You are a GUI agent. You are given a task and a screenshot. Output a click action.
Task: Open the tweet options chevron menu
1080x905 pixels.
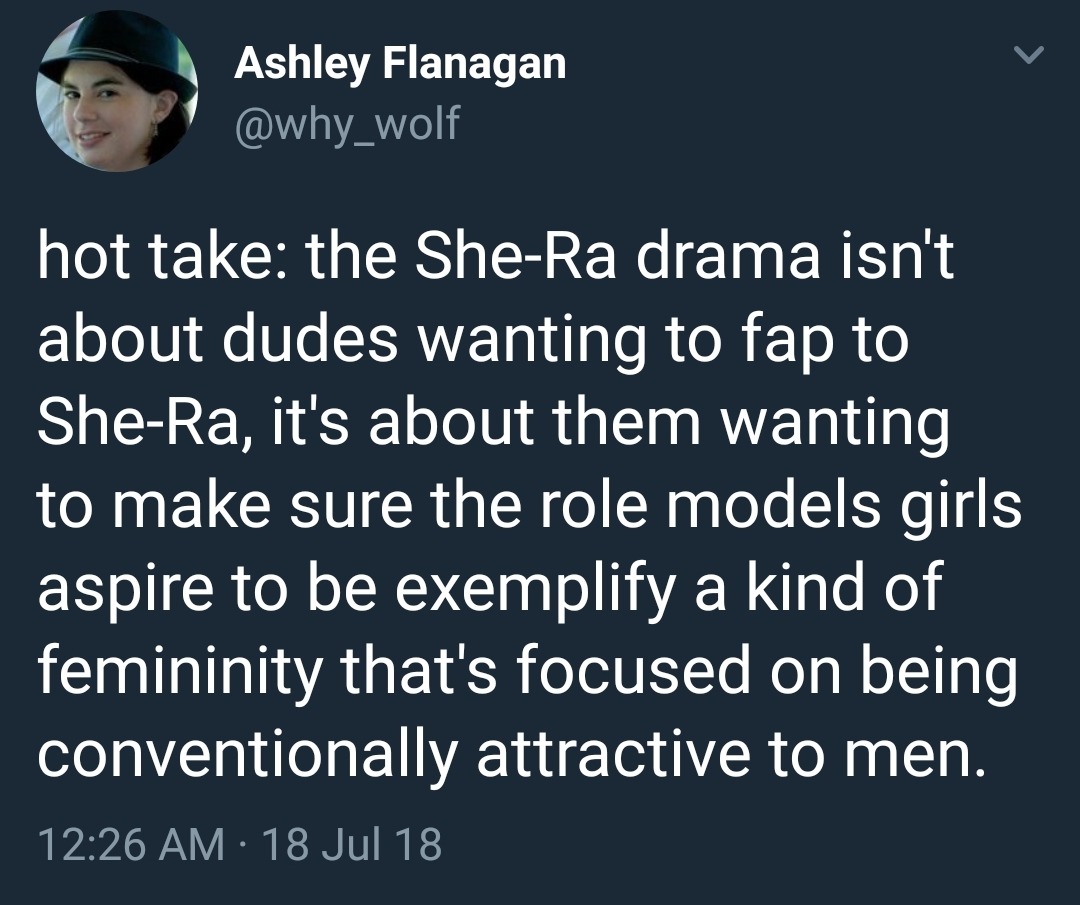1028,55
